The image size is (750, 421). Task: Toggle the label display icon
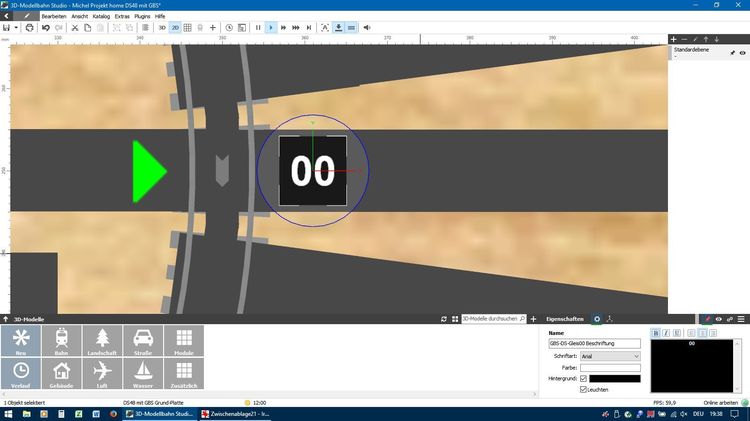325,28
